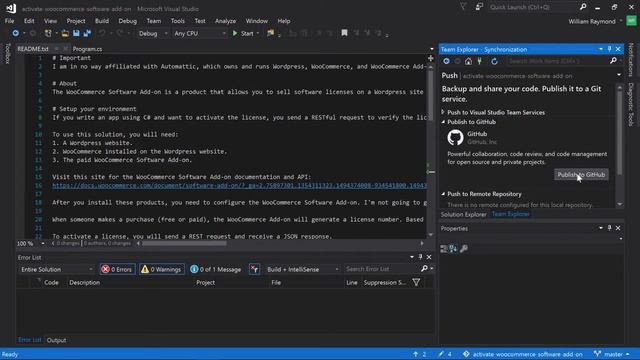Collapse the Push to Remote Repository section
Viewport: 640px width, 360px height.
tap(443, 194)
